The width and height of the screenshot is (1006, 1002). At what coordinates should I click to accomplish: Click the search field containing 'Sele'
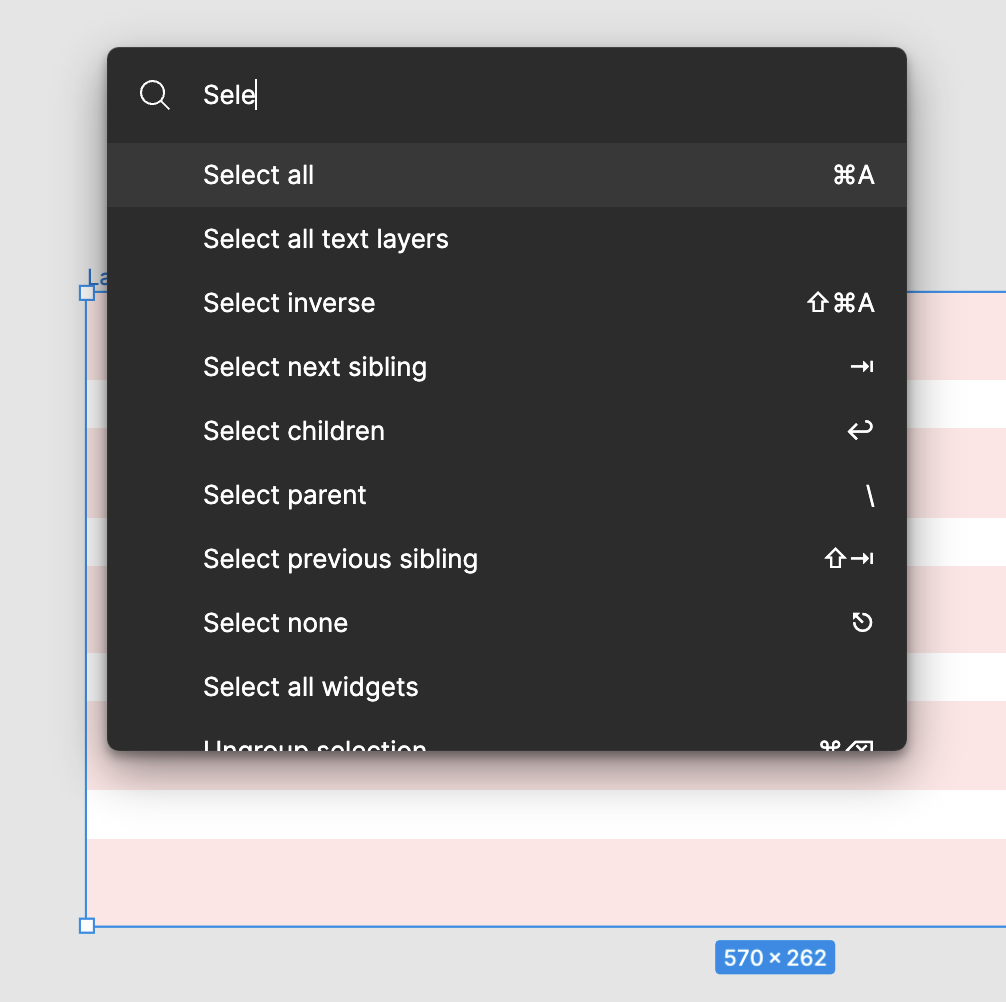tap(500, 95)
